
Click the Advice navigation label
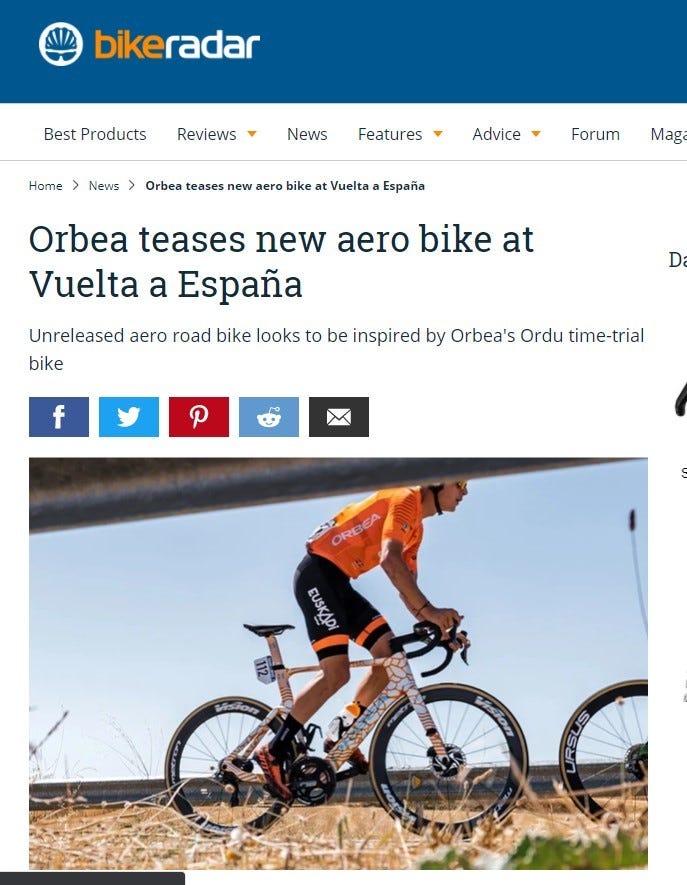coord(496,134)
